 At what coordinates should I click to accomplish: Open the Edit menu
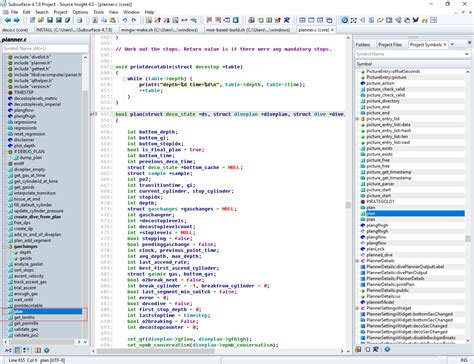(x=27, y=12)
